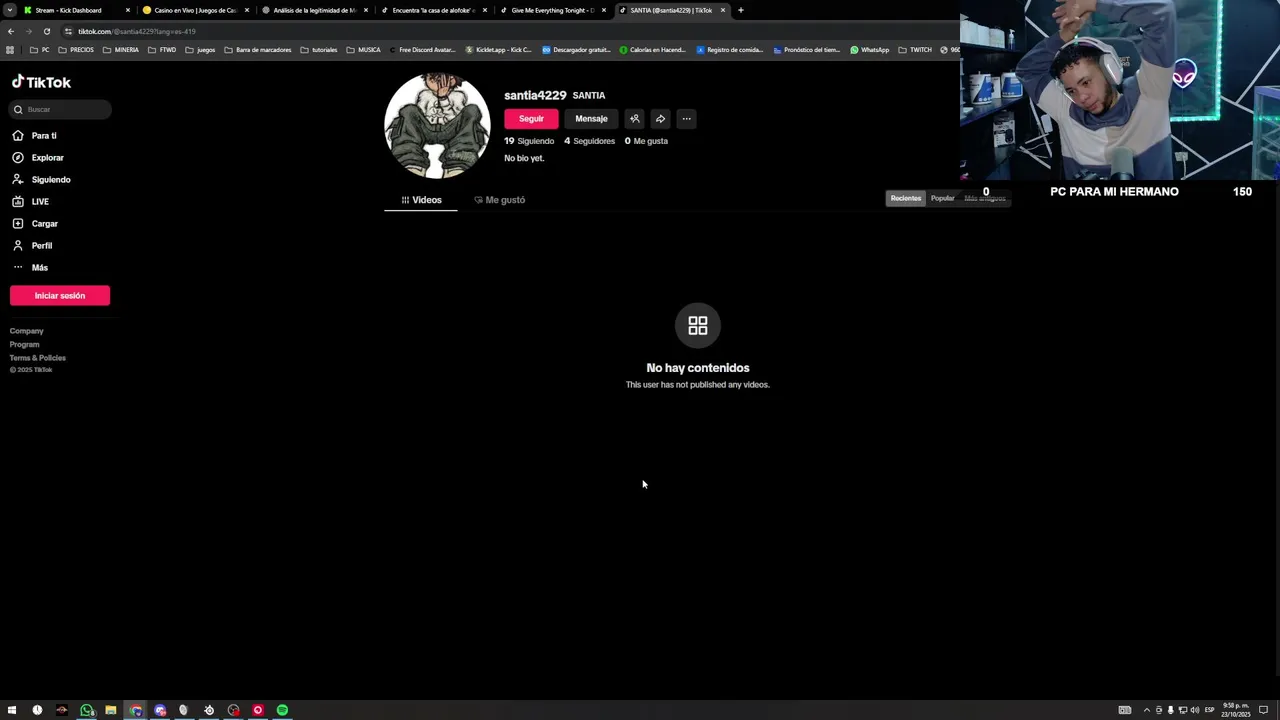The width and height of the screenshot is (1280, 720).
Task: Click the 0 Me gusta count
Action: (646, 141)
